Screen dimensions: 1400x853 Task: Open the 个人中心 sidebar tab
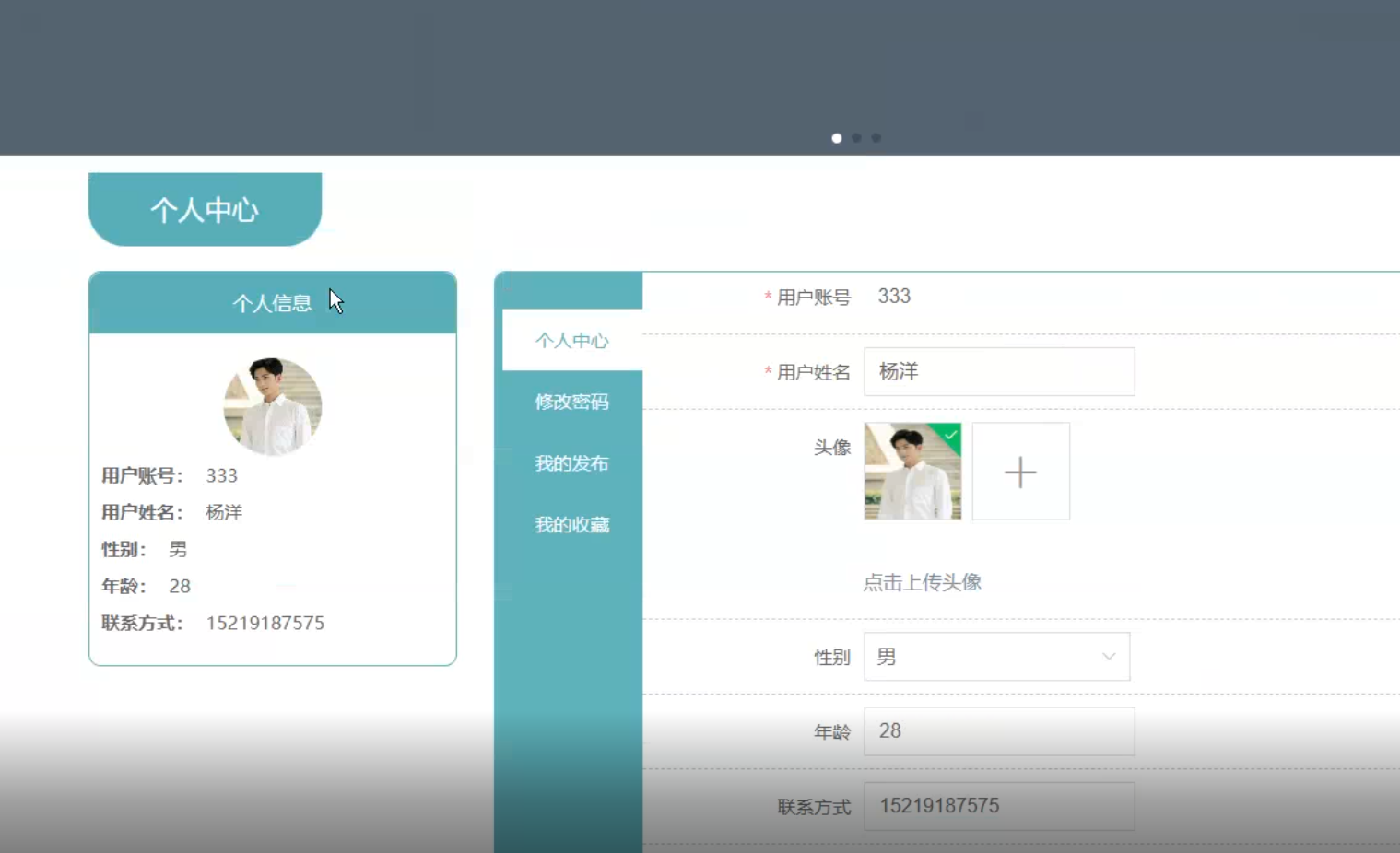click(x=571, y=341)
